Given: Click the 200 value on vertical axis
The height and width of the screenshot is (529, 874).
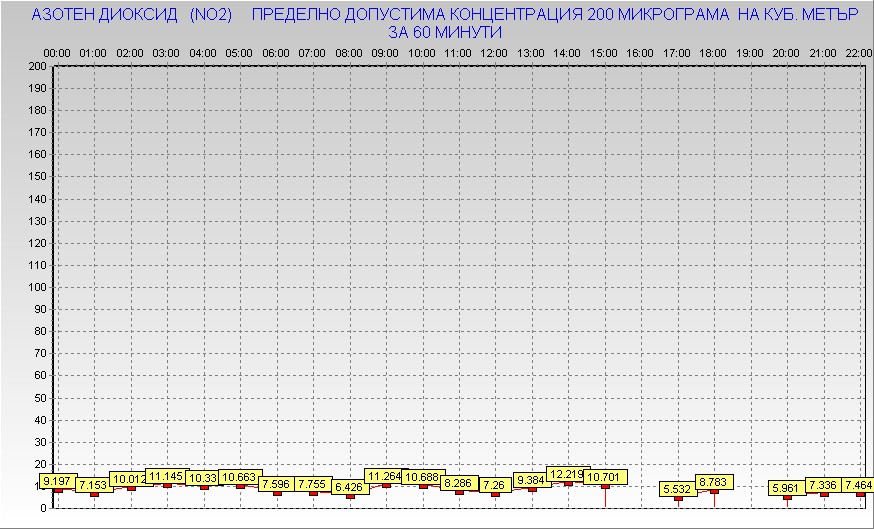Looking at the screenshot, I should click(x=37, y=66).
